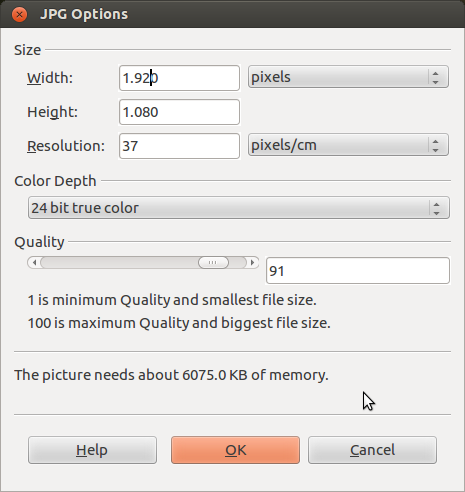Click the arrows on the pixels combo box
This screenshot has height=492, width=465.
coord(435,77)
